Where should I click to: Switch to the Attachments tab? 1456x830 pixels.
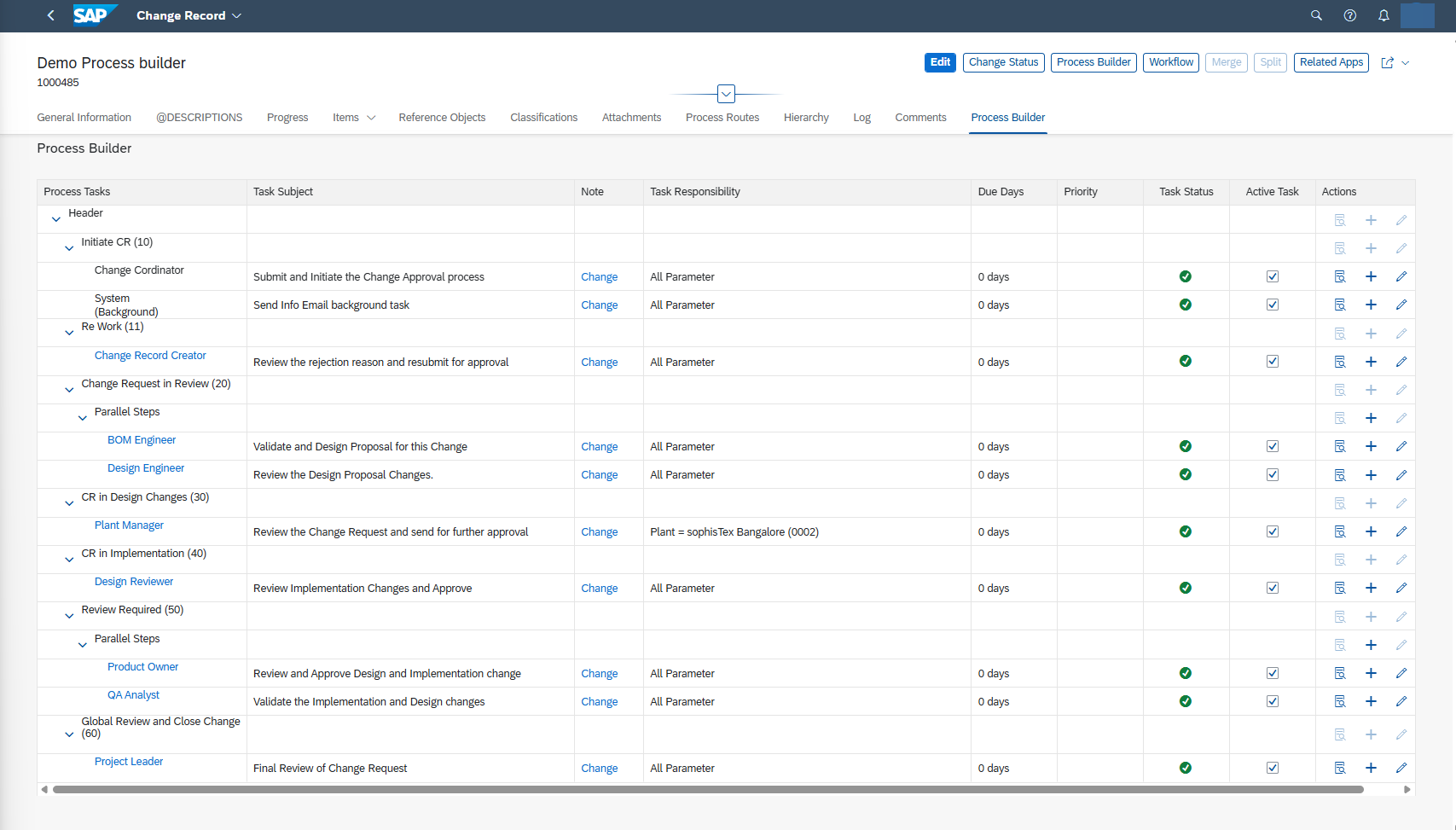pos(631,118)
